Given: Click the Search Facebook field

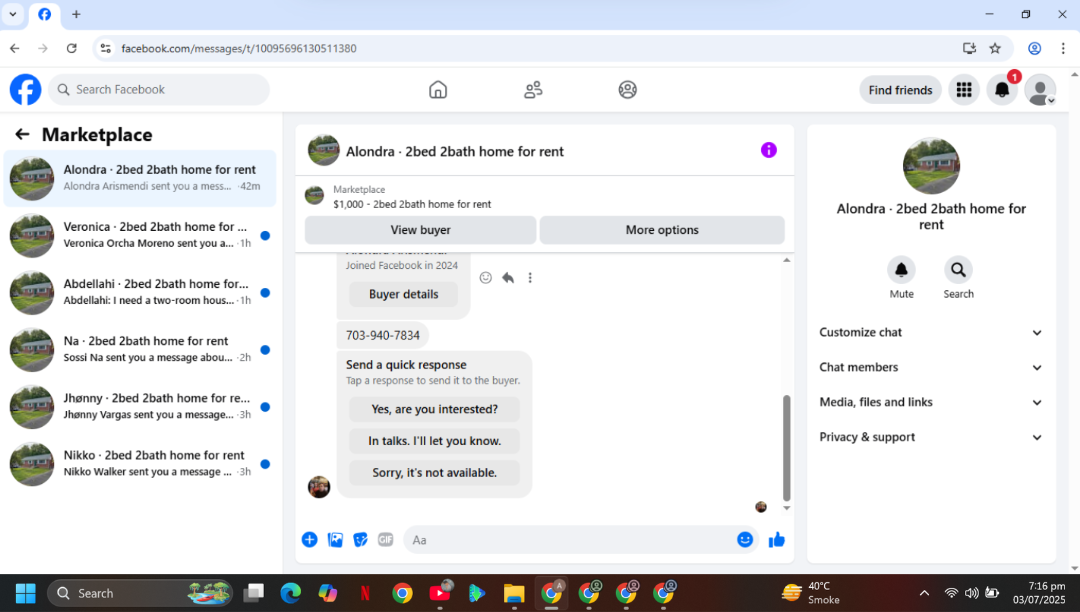Looking at the screenshot, I should (x=159, y=89).
